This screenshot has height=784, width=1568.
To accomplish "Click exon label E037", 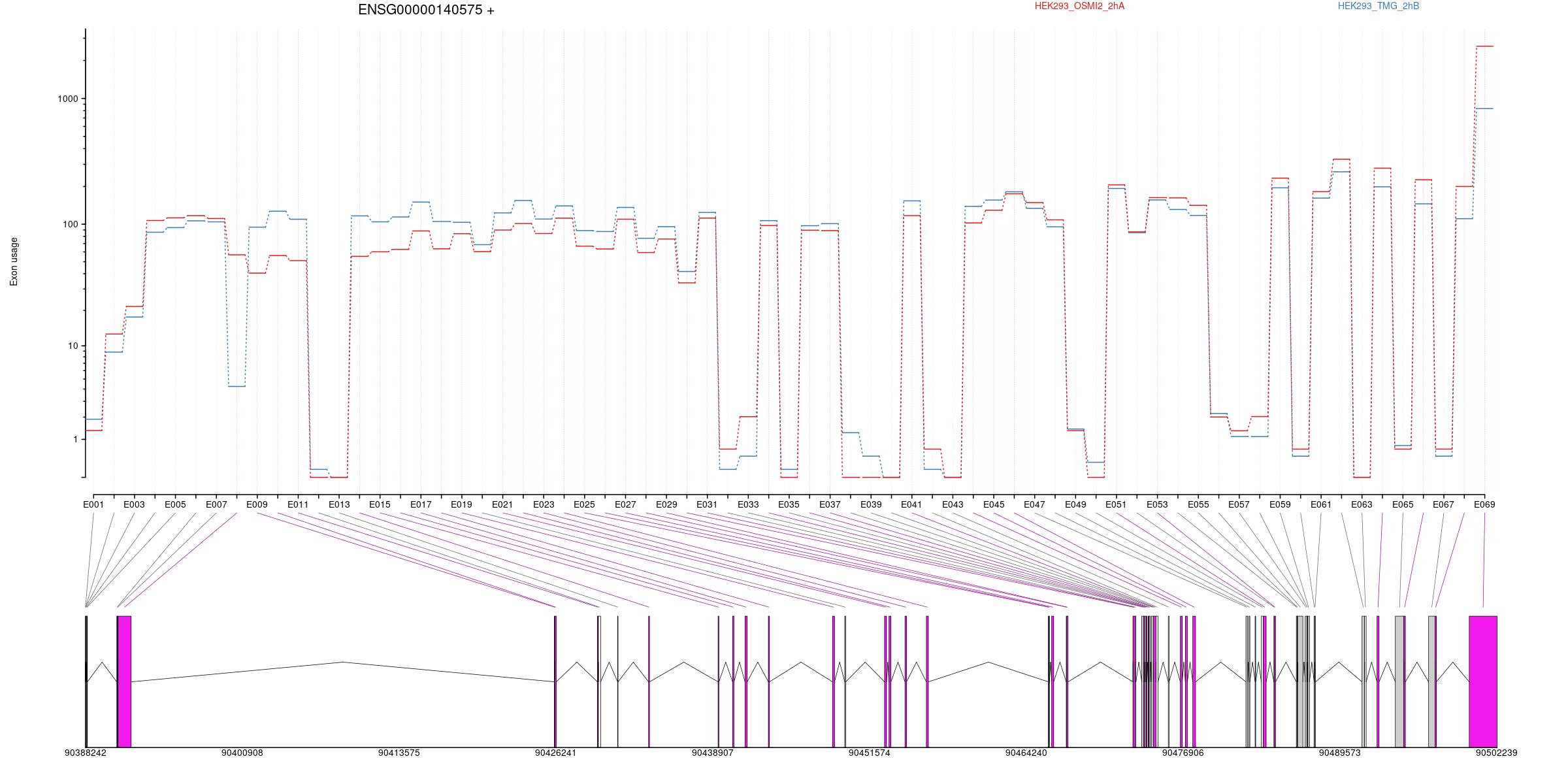I will point(830,504).
